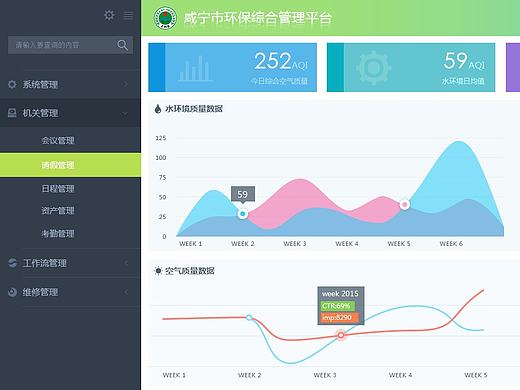Select the blue data point at WEEK 2
The height and width of the screenshot is (390, 520).
click(243, 214)
